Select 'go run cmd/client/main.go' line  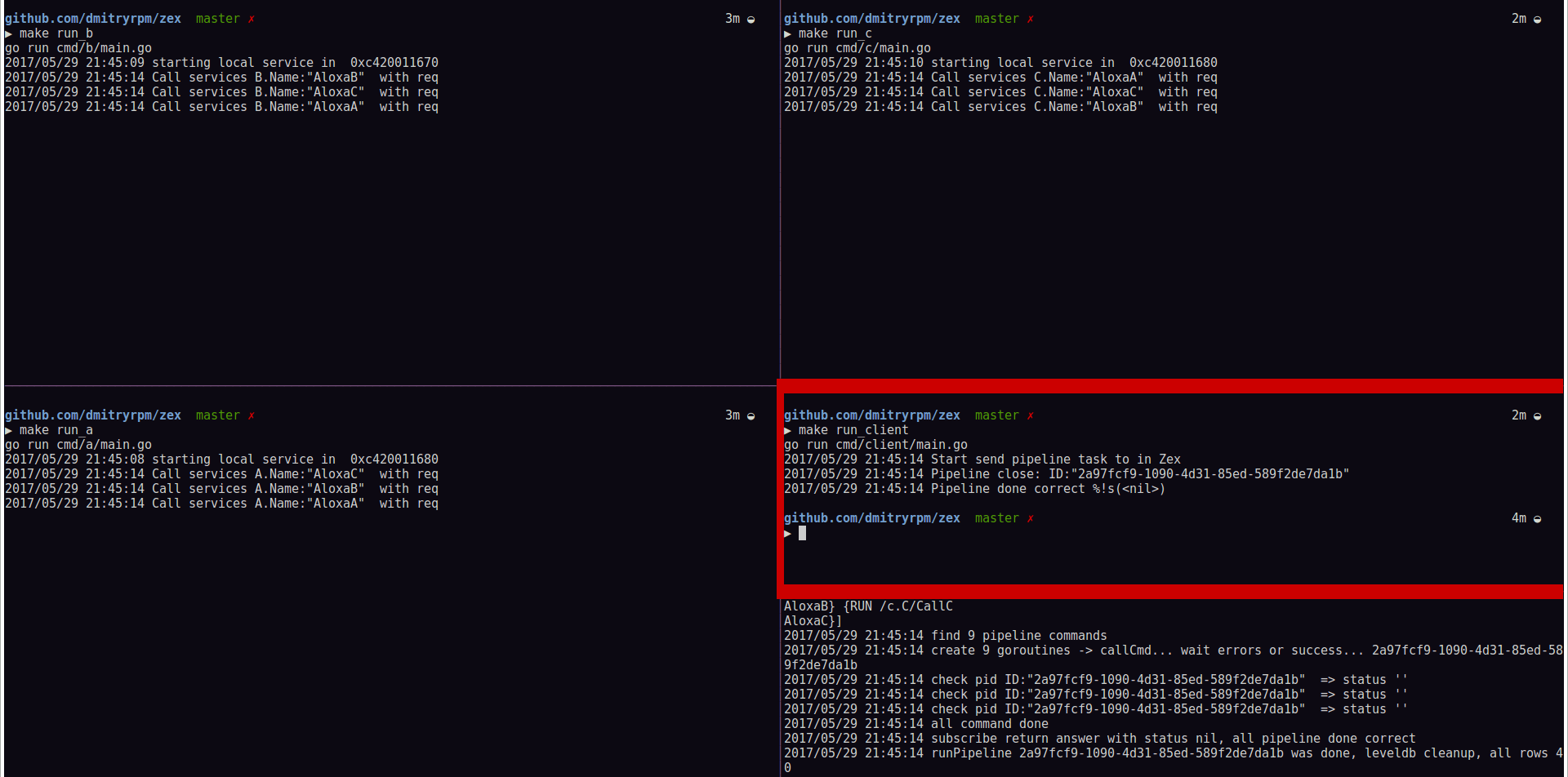coord(875,445)
